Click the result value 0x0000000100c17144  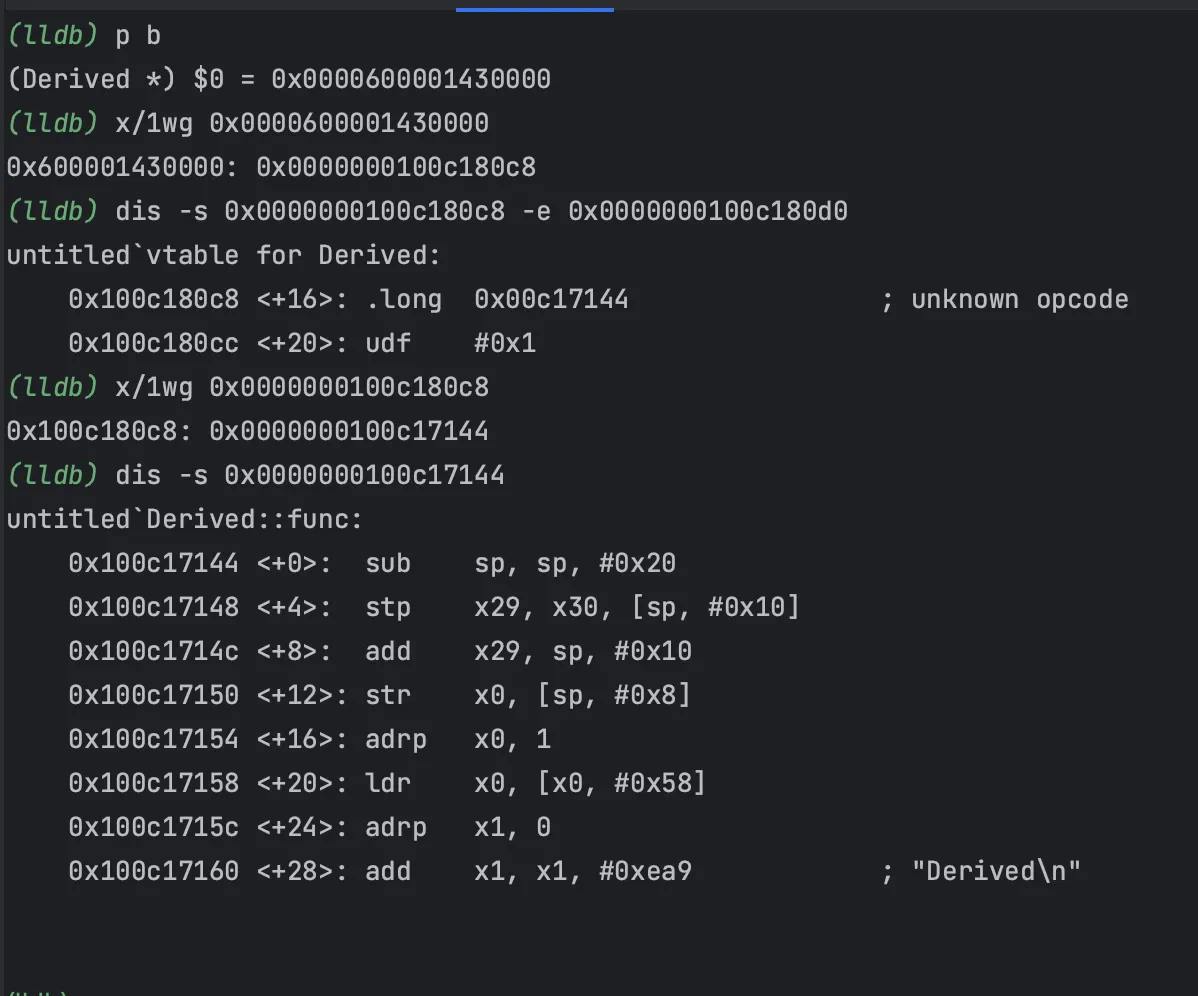[372, 431]
